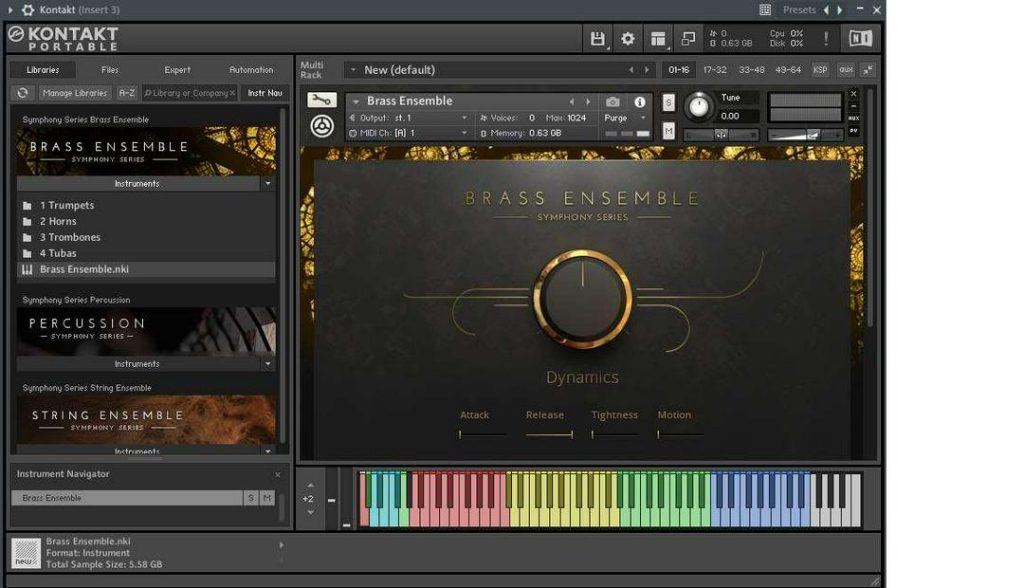1024x588 pixels.
Task: Click the camera snapshot icon on Brass Ensemble
Action: tap(612, 101)
